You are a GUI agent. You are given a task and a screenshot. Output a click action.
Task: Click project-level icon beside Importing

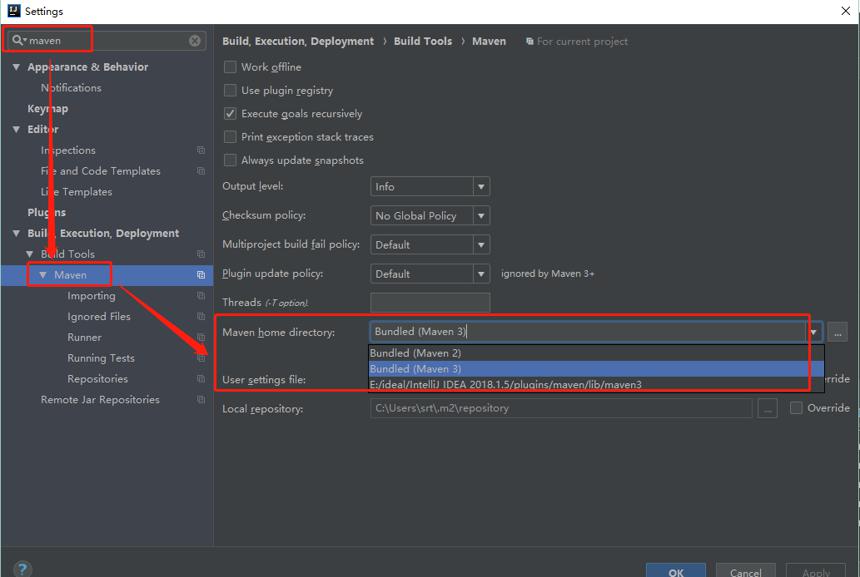(x=201, y=296)
